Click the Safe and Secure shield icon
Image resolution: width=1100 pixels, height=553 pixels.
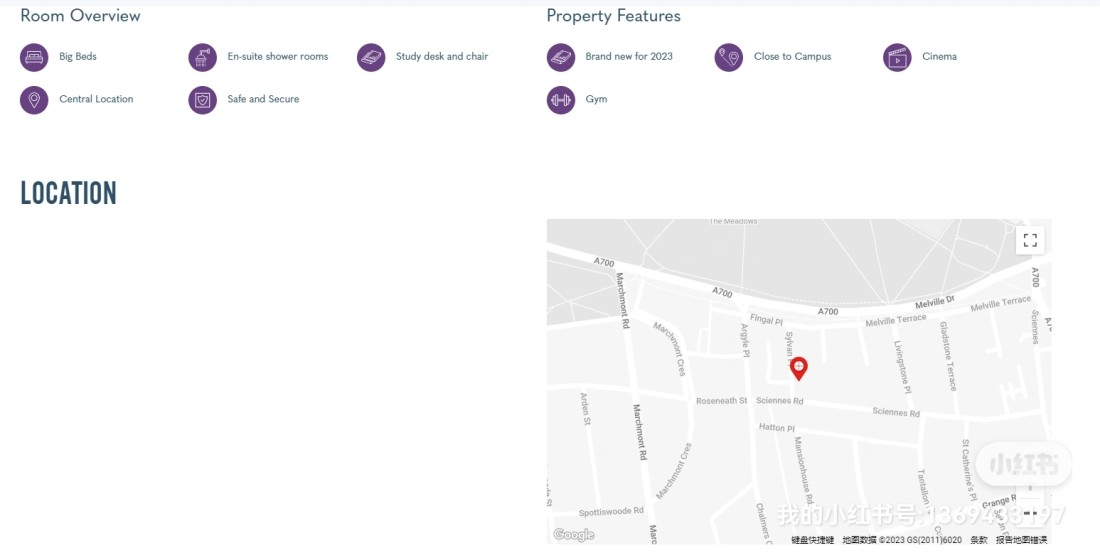tap(202, 100)
